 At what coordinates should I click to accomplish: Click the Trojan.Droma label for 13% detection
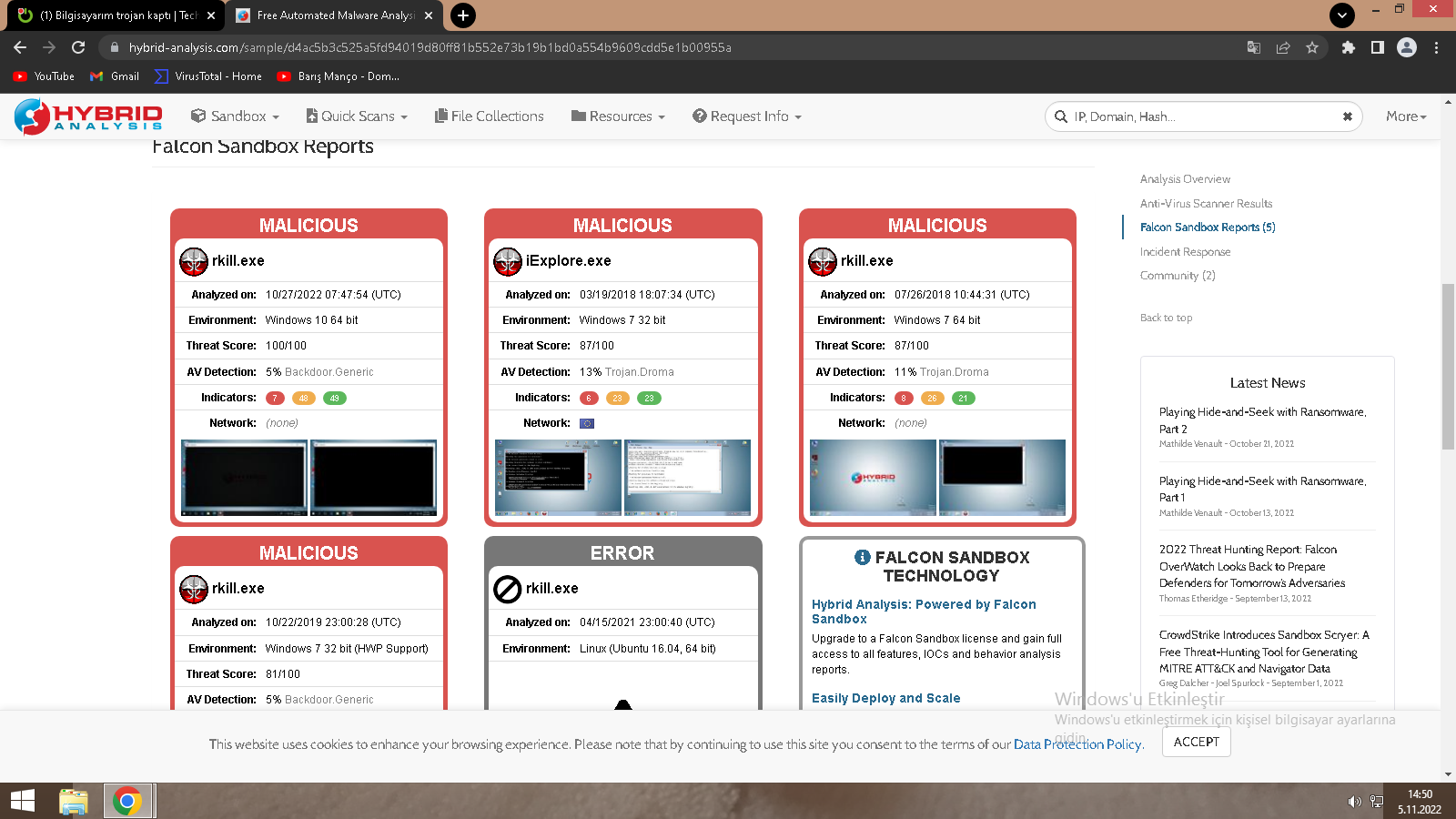point(640,372)
